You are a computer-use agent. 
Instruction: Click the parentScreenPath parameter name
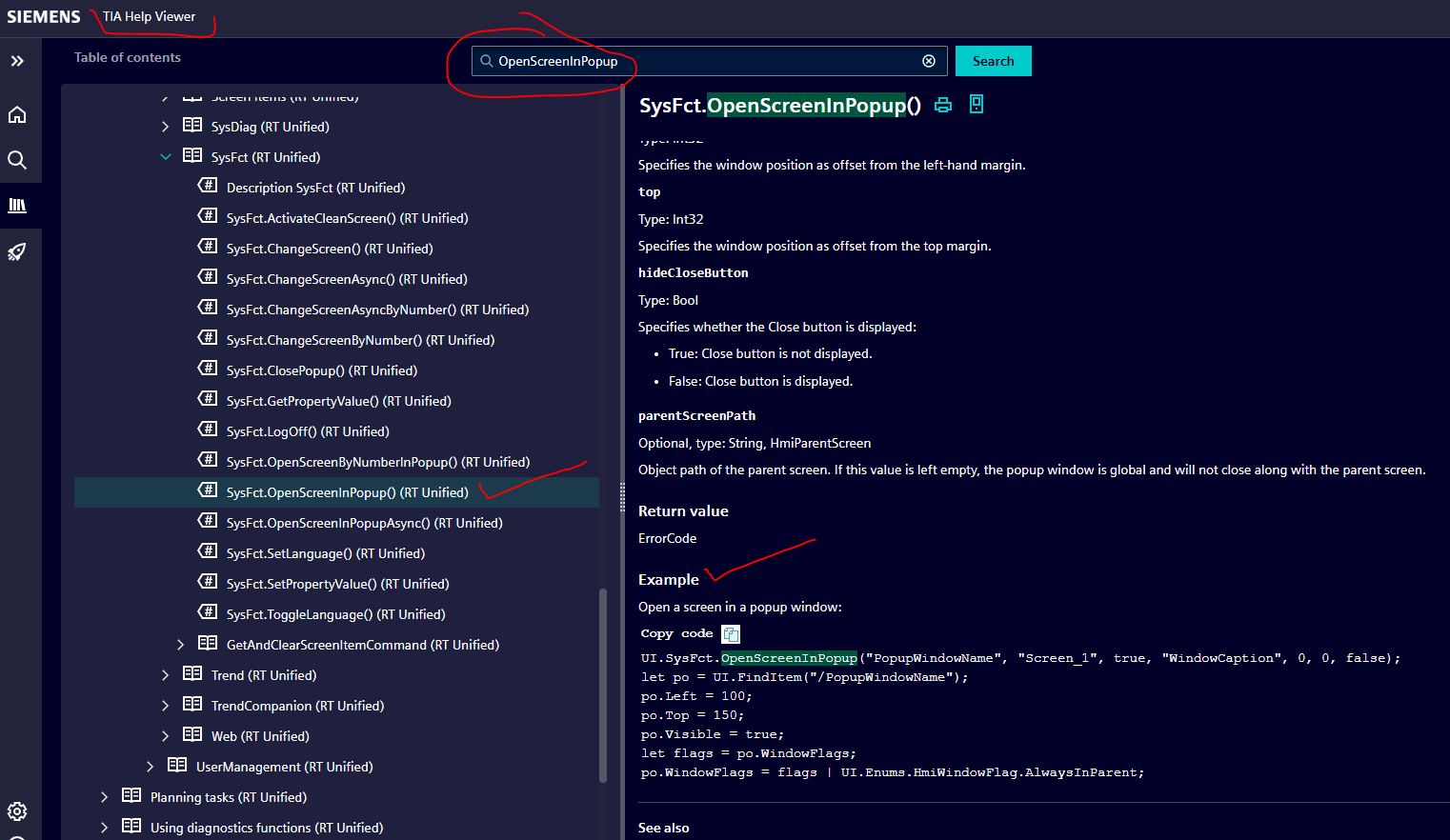696,416
